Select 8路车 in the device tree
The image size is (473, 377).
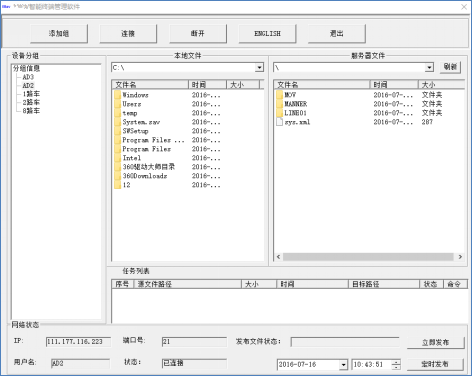[x=31, y=111]
